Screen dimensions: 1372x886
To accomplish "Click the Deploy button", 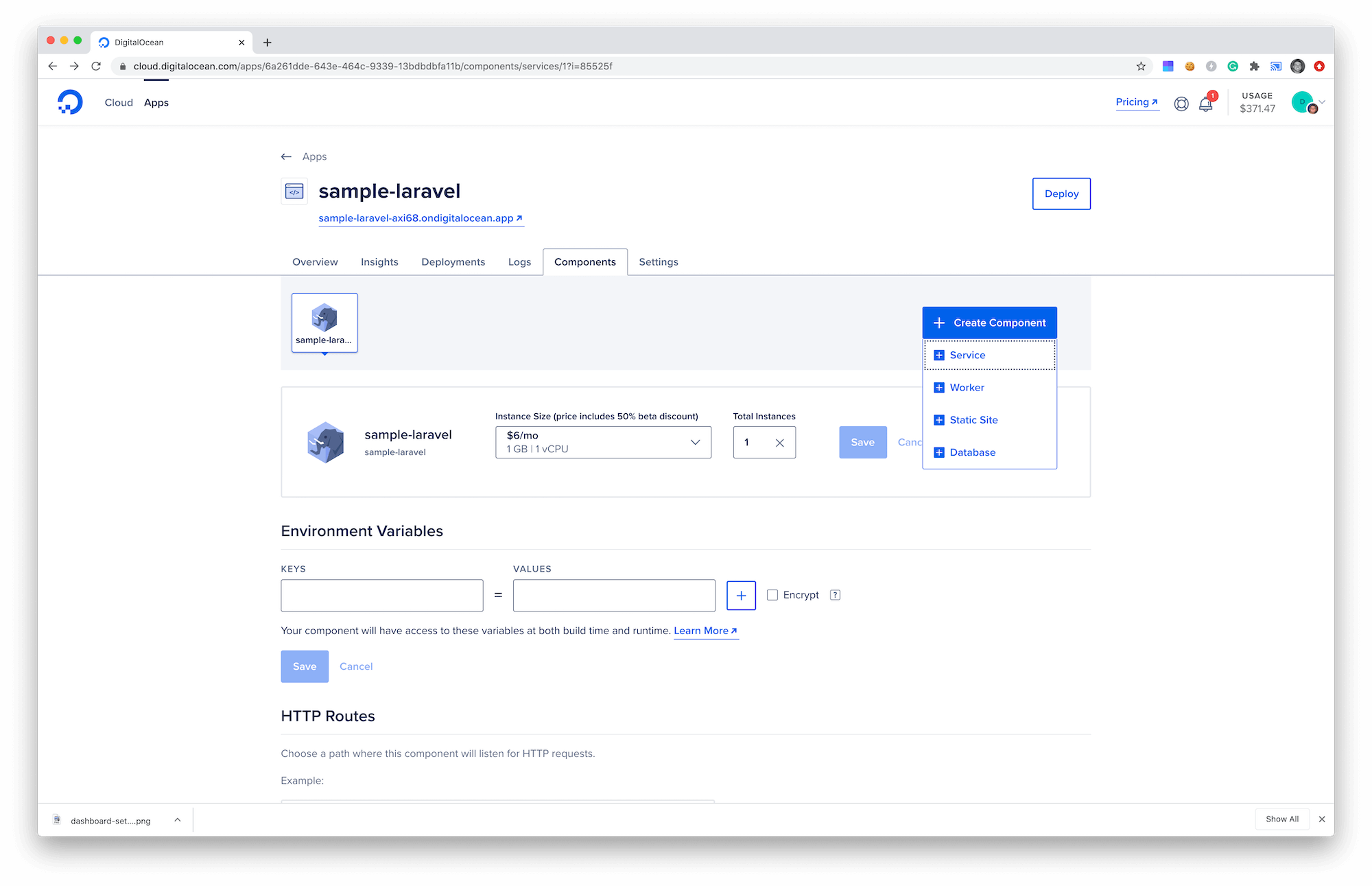I will [x=1061, y=194].
